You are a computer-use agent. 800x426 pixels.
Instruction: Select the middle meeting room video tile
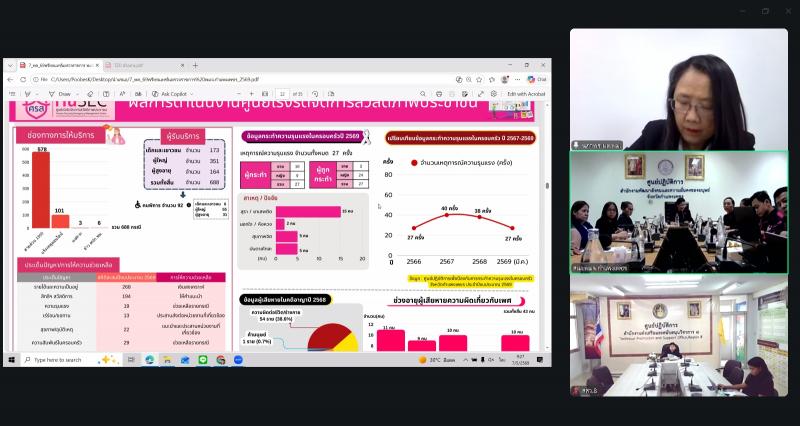click(x=679, y=212)
